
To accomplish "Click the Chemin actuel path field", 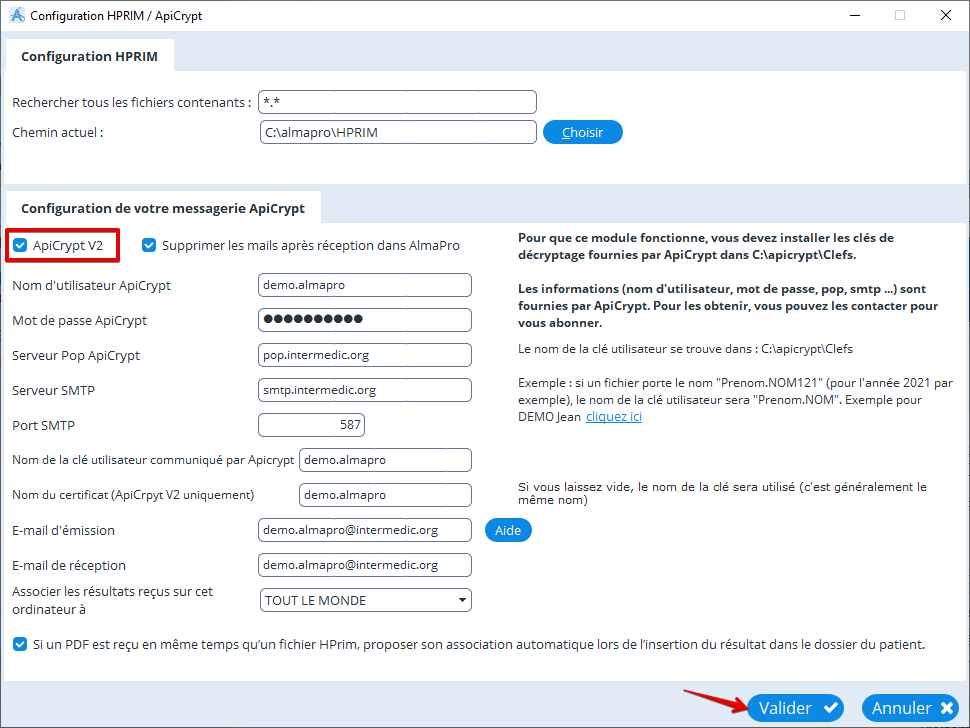I will [x=397, y=132].
